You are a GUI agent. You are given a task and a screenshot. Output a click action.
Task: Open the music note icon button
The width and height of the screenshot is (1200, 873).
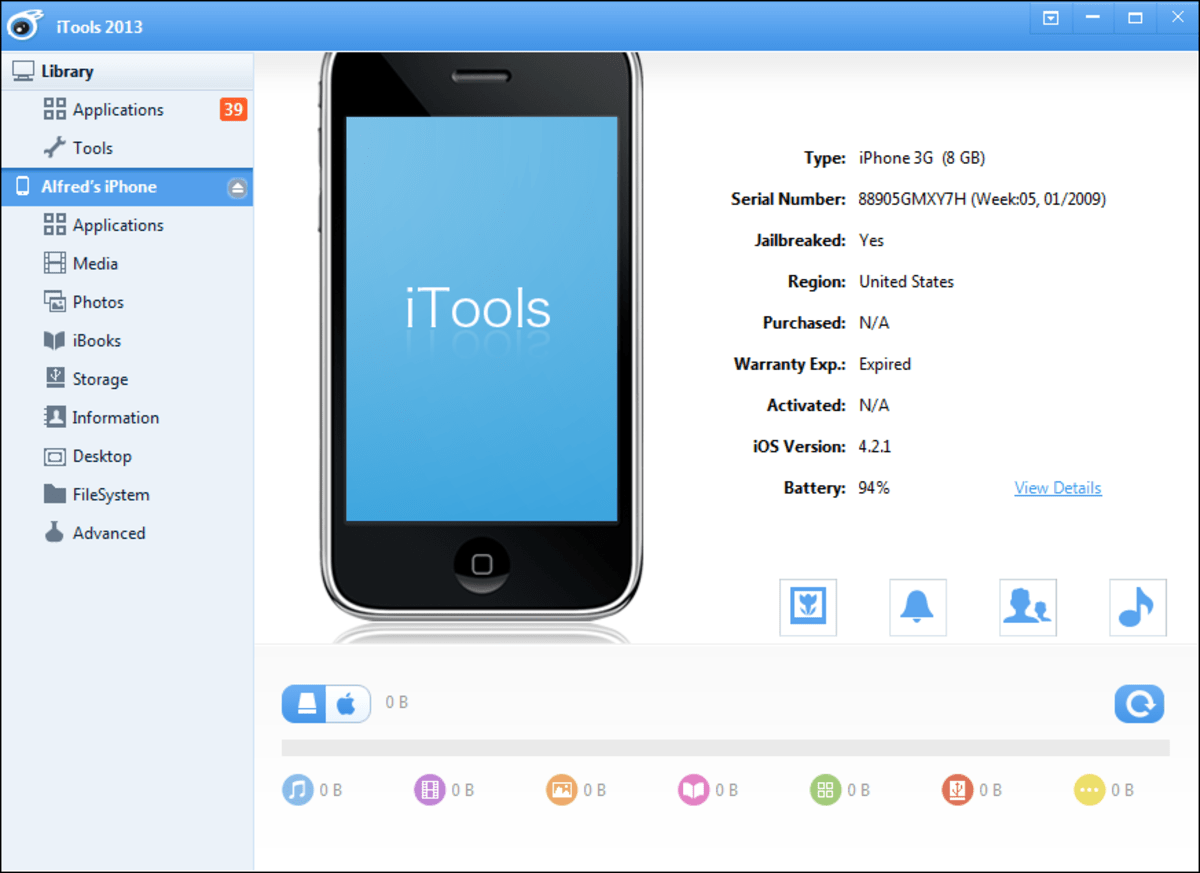click(x=1138, y=607)
